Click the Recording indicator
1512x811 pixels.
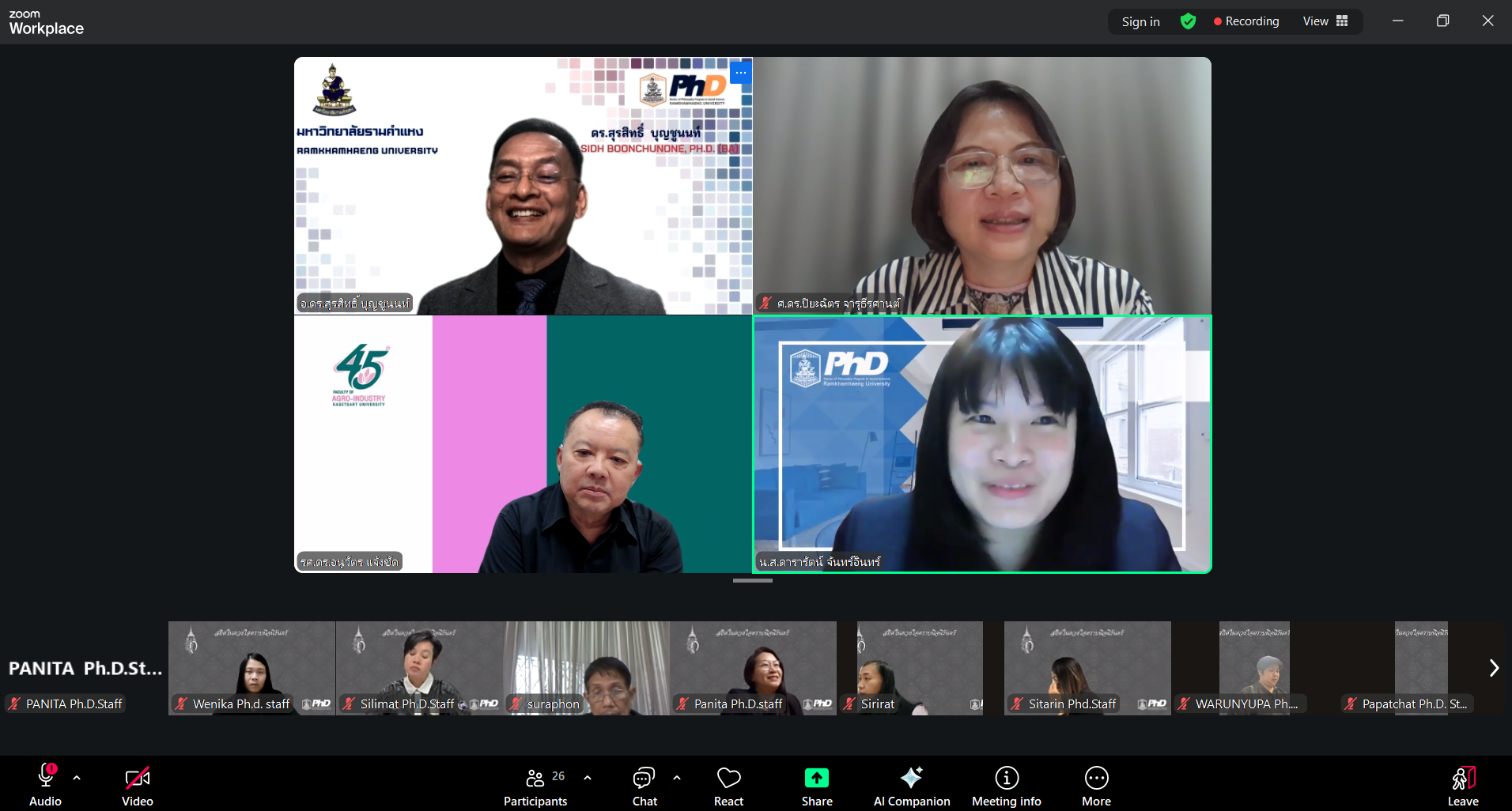coord(1246,21)
